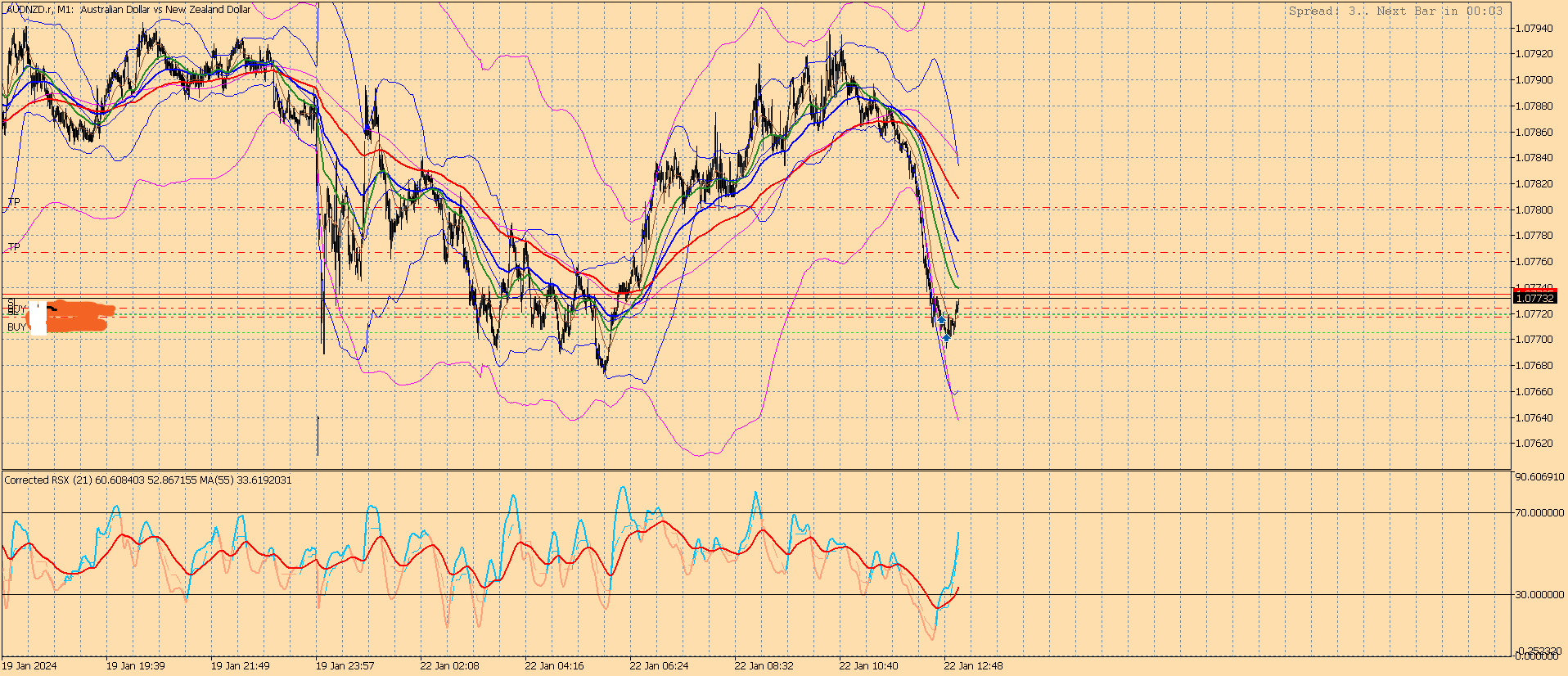
Task: Click the 1.07920 price axis label
Action: [x=1534, y=54]
